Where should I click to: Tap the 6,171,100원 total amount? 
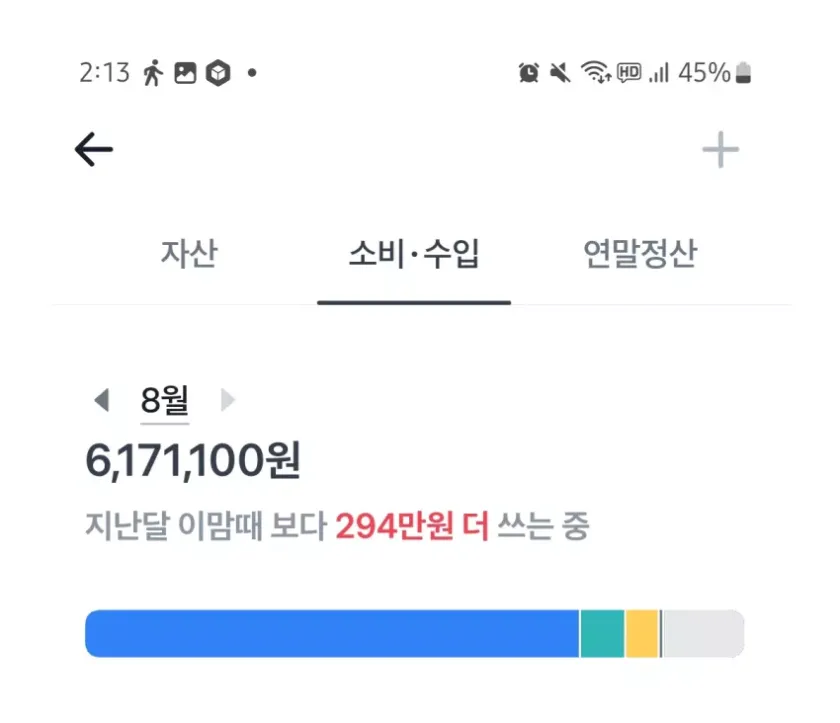(193, 461)
